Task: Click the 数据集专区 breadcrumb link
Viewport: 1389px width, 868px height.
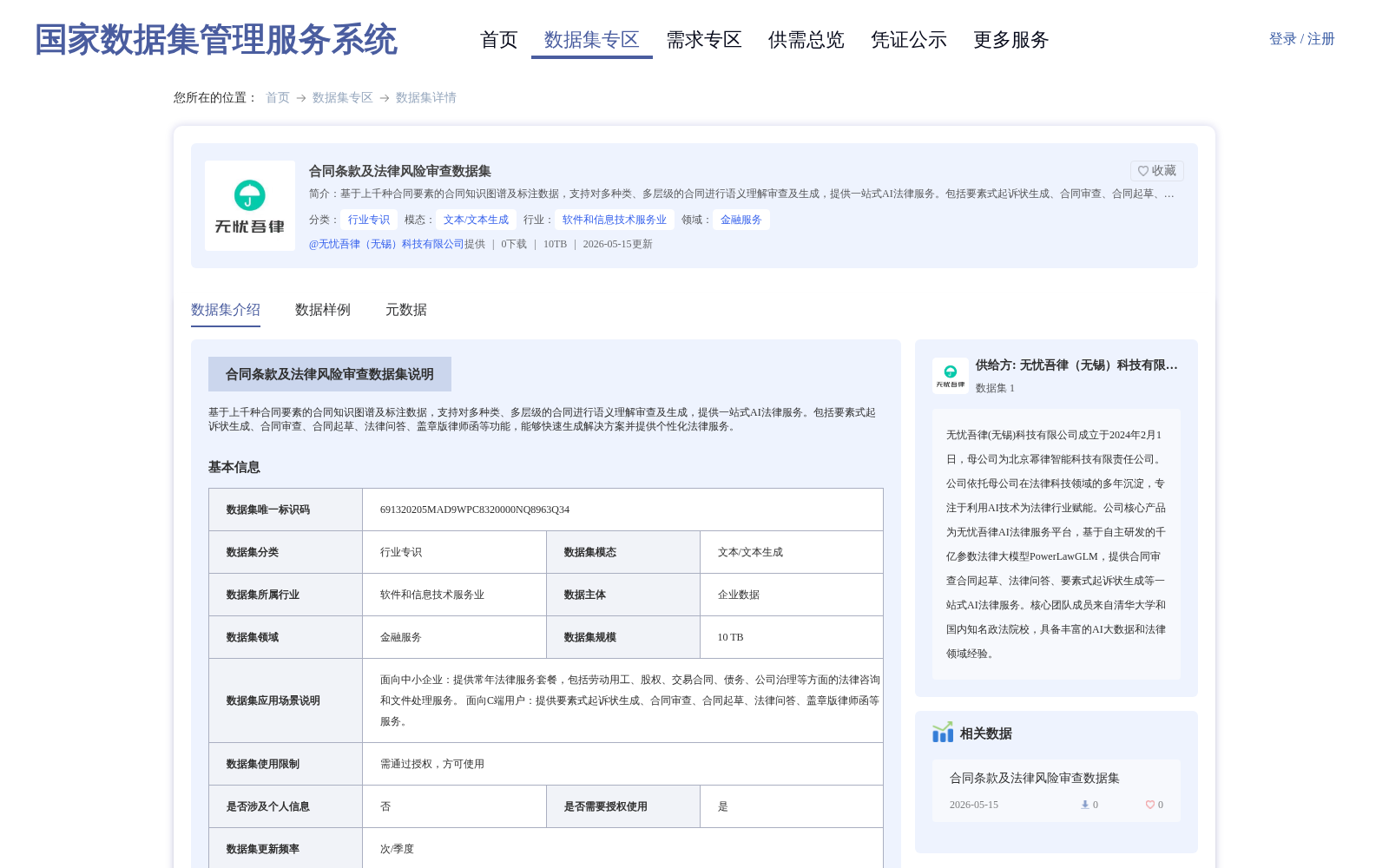Action: point(343,98)
